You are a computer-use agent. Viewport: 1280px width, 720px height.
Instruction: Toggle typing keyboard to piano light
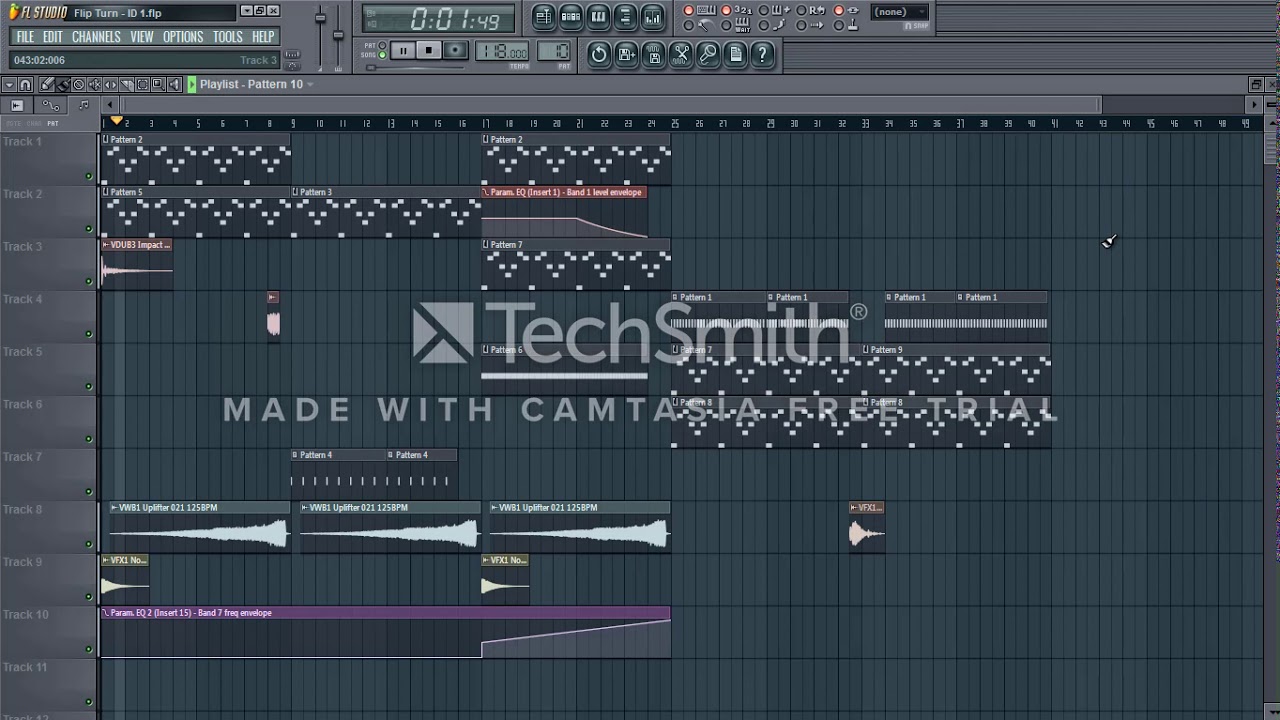[x=688, y=10]
